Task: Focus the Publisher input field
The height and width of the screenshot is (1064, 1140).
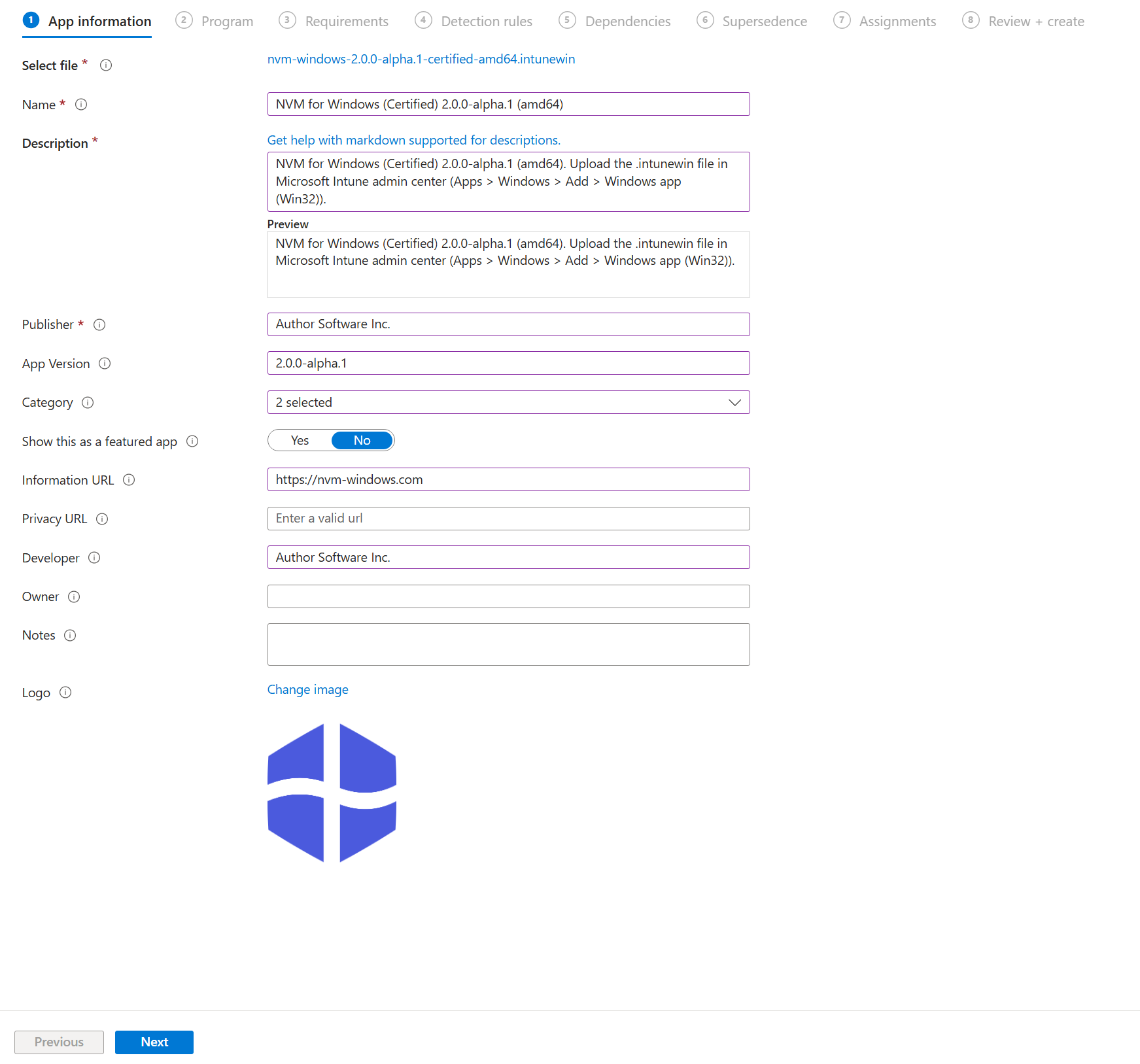Action: [508, 324]
